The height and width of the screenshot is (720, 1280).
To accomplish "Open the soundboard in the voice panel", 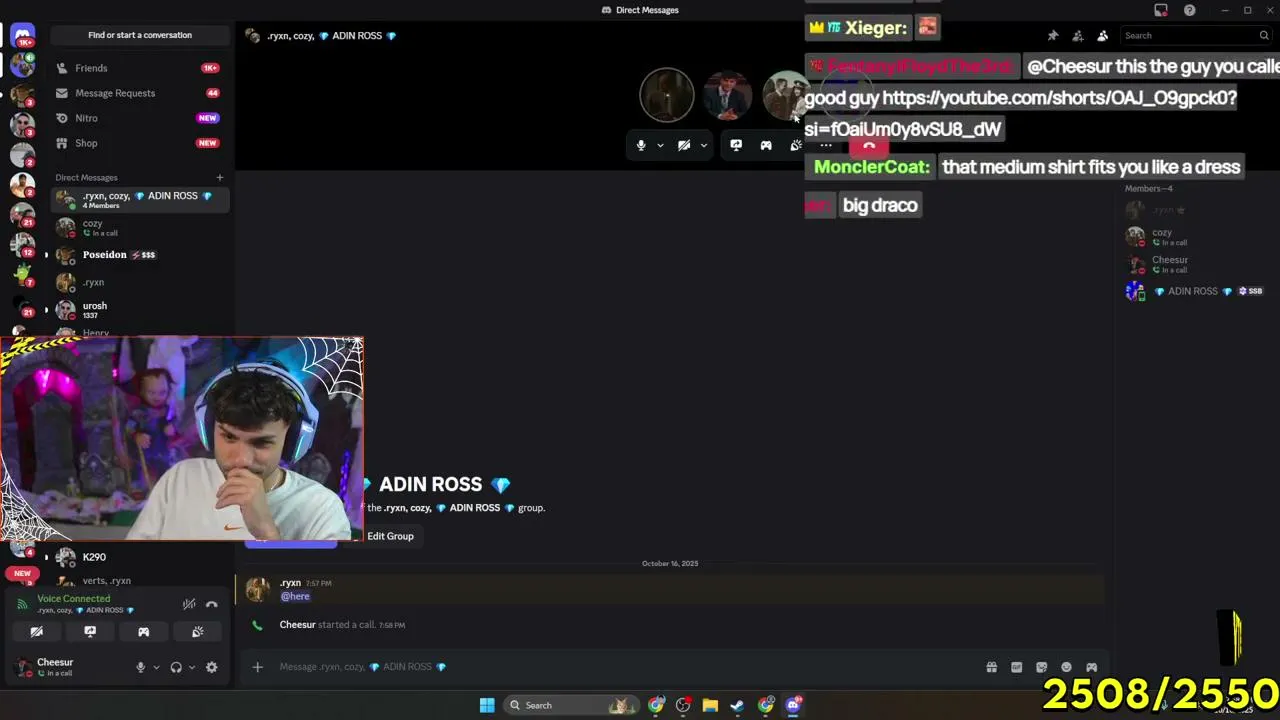I will (x=197, y=632).
